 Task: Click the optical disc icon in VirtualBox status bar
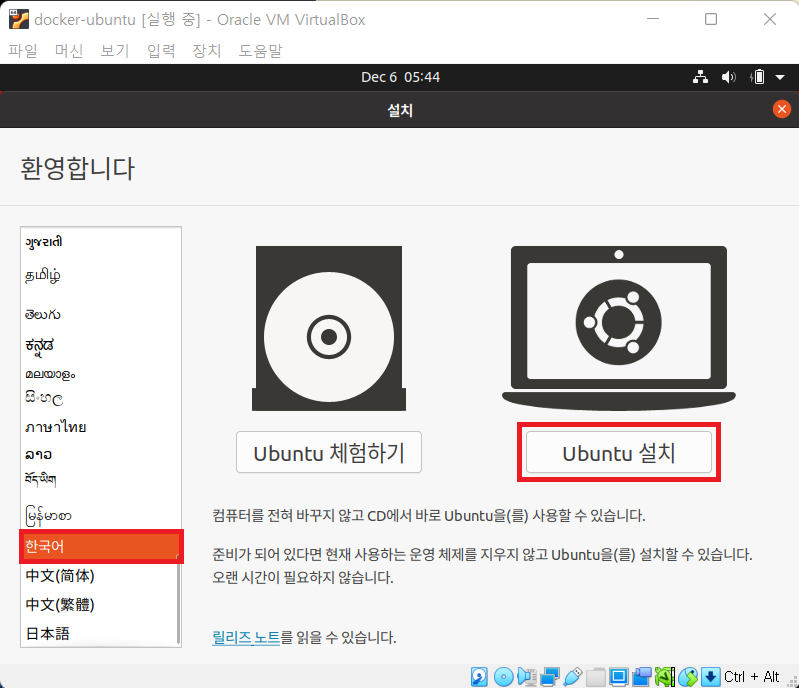[x=503, y=677]
